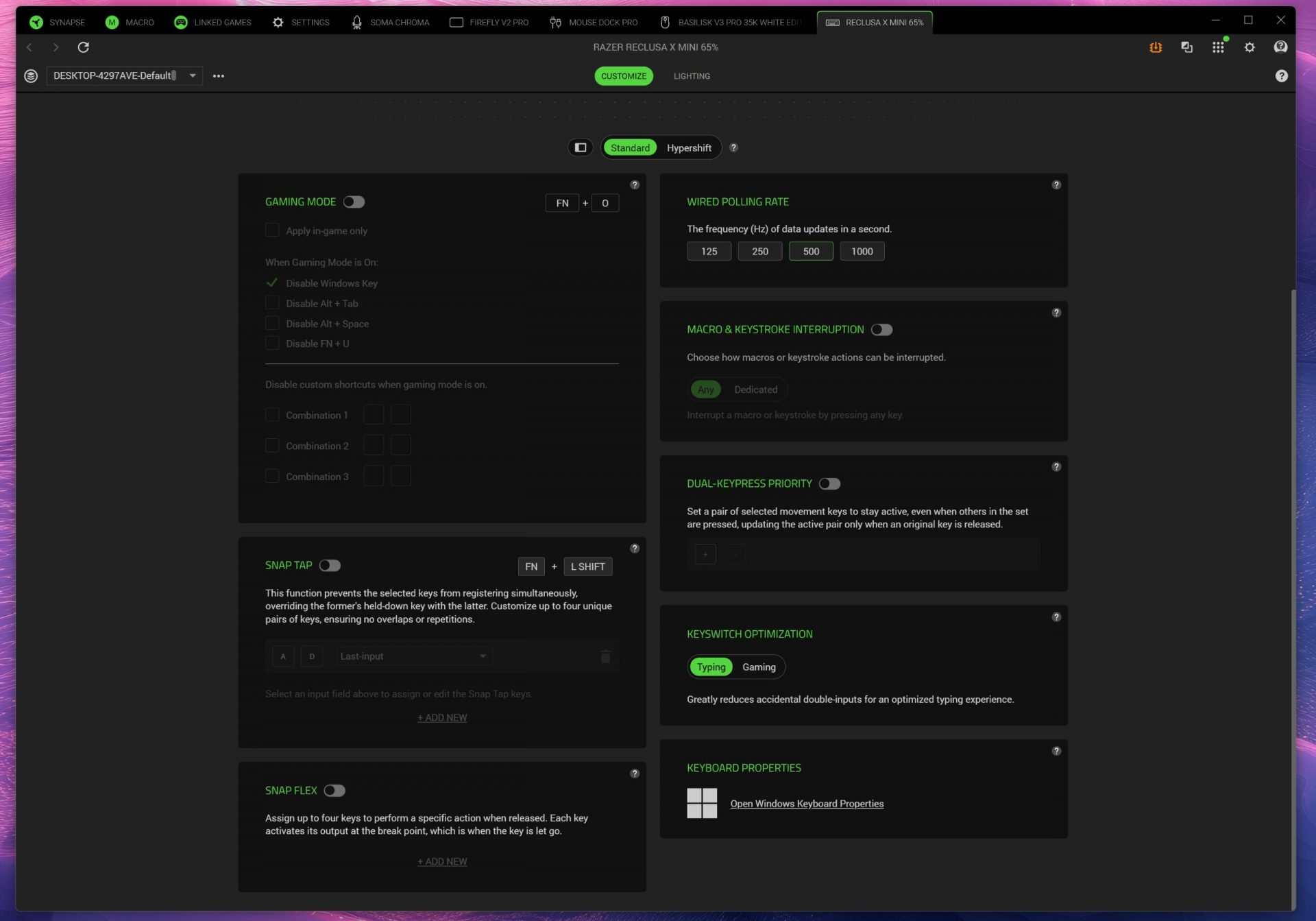Click the refresh icon in navigation bar
The width and height of the screenshot is (1316, 921).
click(x=84, y=47)
